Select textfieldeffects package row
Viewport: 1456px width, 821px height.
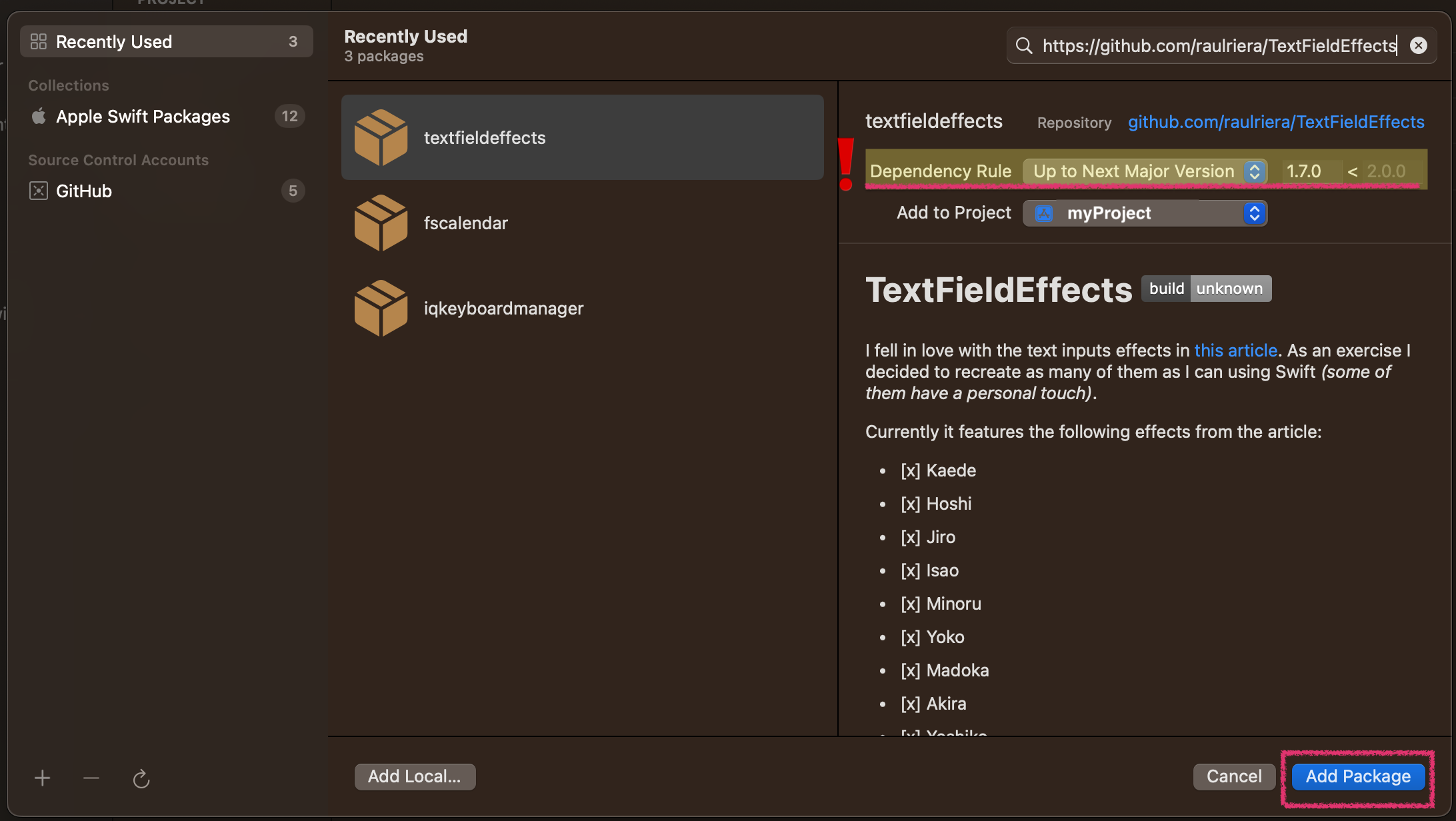pyautogui.click(x=583, y=137)
